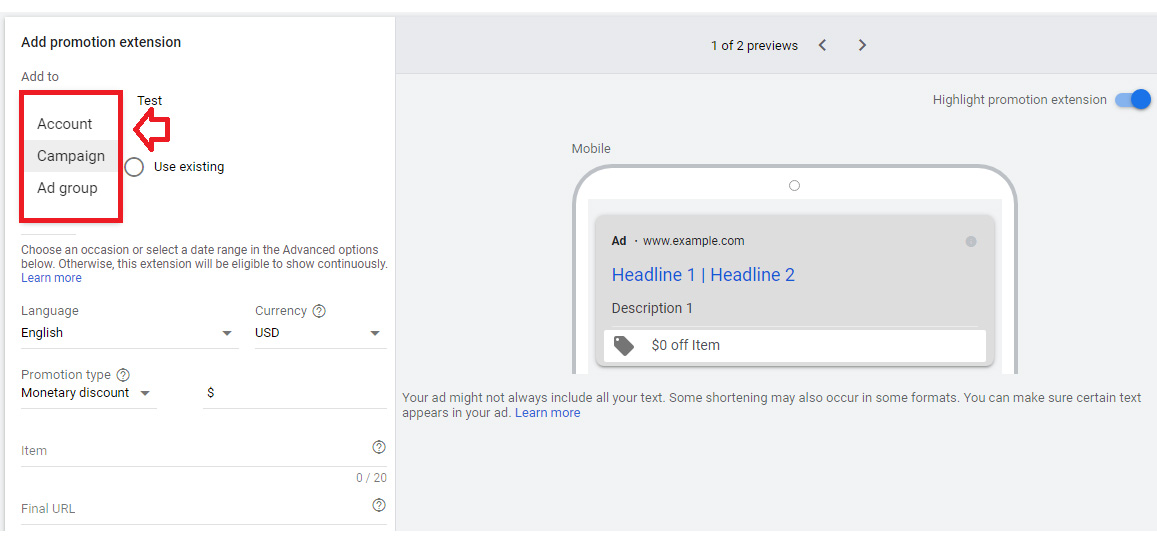Click the Headline 1 | Headline 2 preview link
Screen dimensions: 1157x545
(x=703, y=275)
